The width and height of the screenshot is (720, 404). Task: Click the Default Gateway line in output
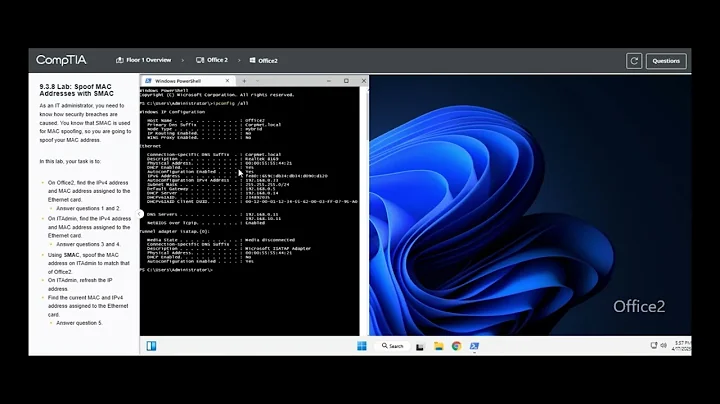tap(211, 189)
